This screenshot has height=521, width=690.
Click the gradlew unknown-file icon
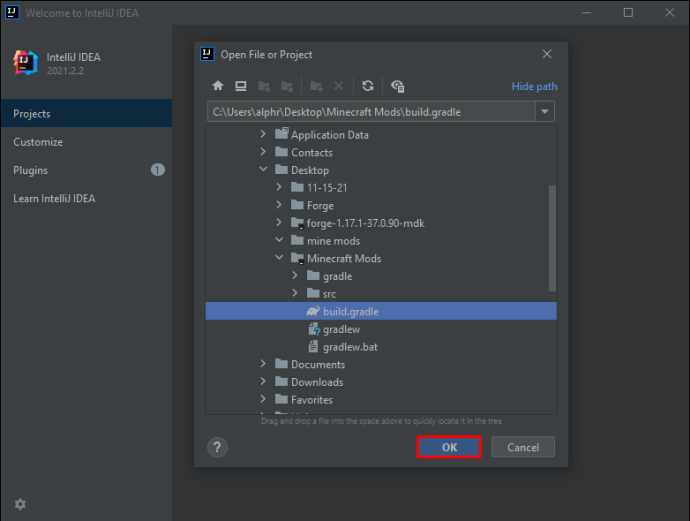314,329
